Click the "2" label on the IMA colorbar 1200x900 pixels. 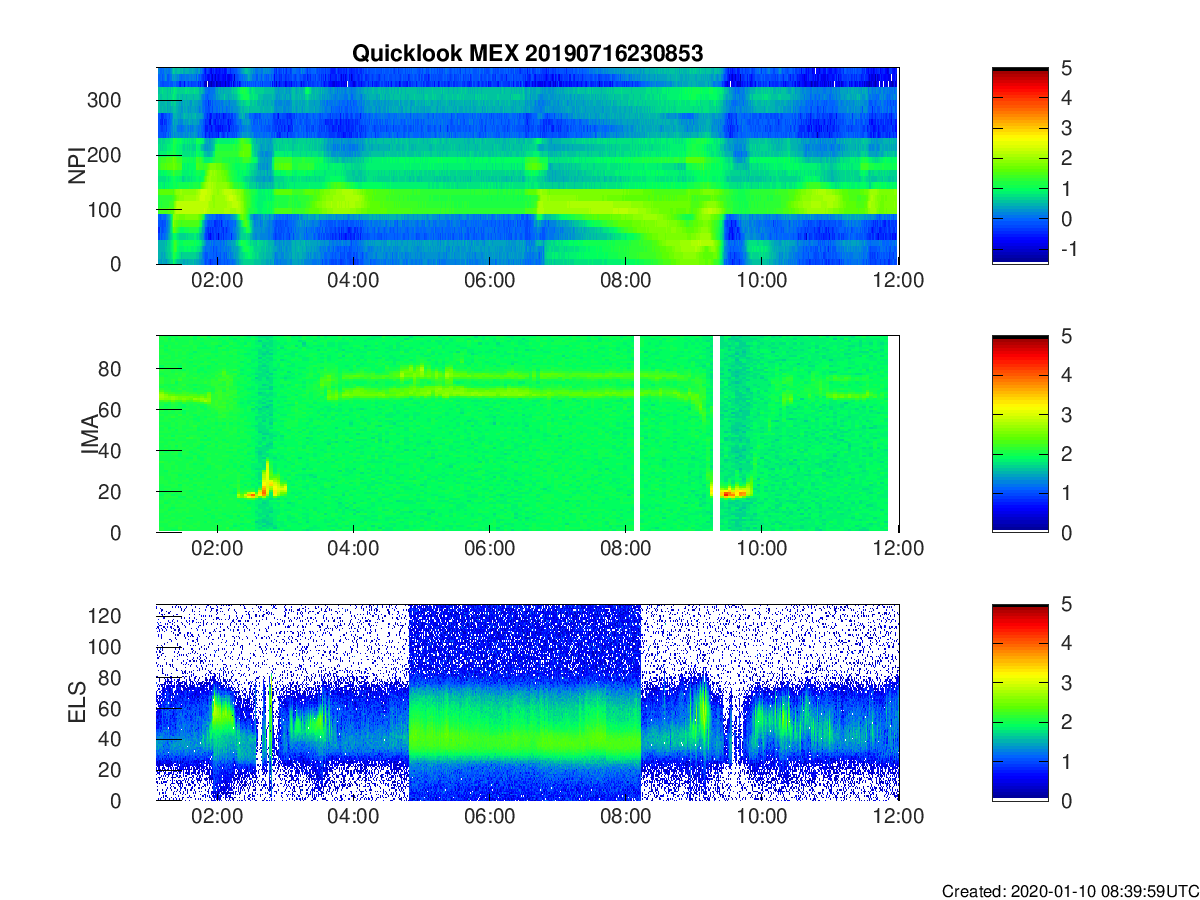coord(1065,454)
